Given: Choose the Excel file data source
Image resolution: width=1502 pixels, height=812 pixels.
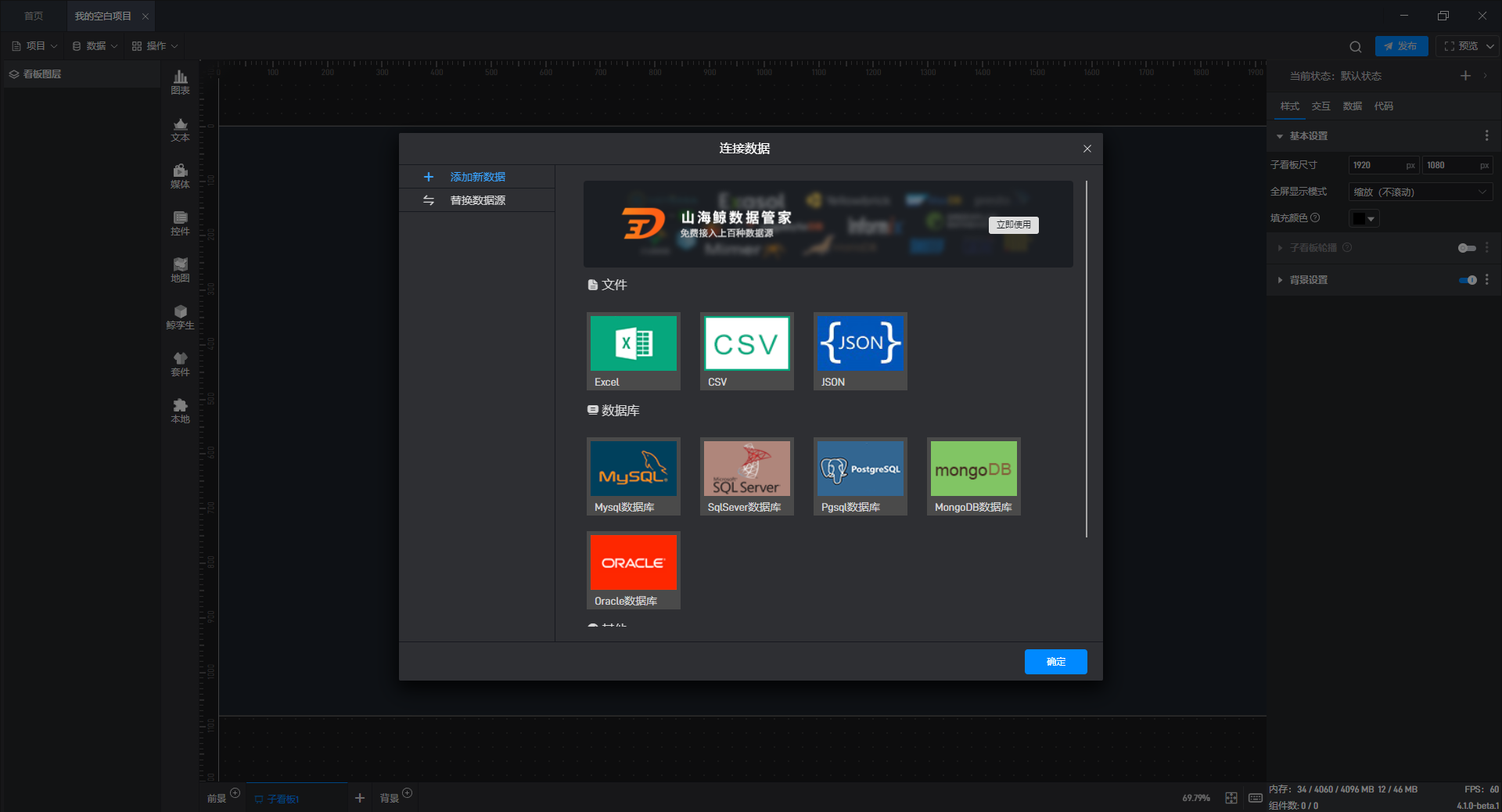Looking at the screenshot, I should [634, 351].
